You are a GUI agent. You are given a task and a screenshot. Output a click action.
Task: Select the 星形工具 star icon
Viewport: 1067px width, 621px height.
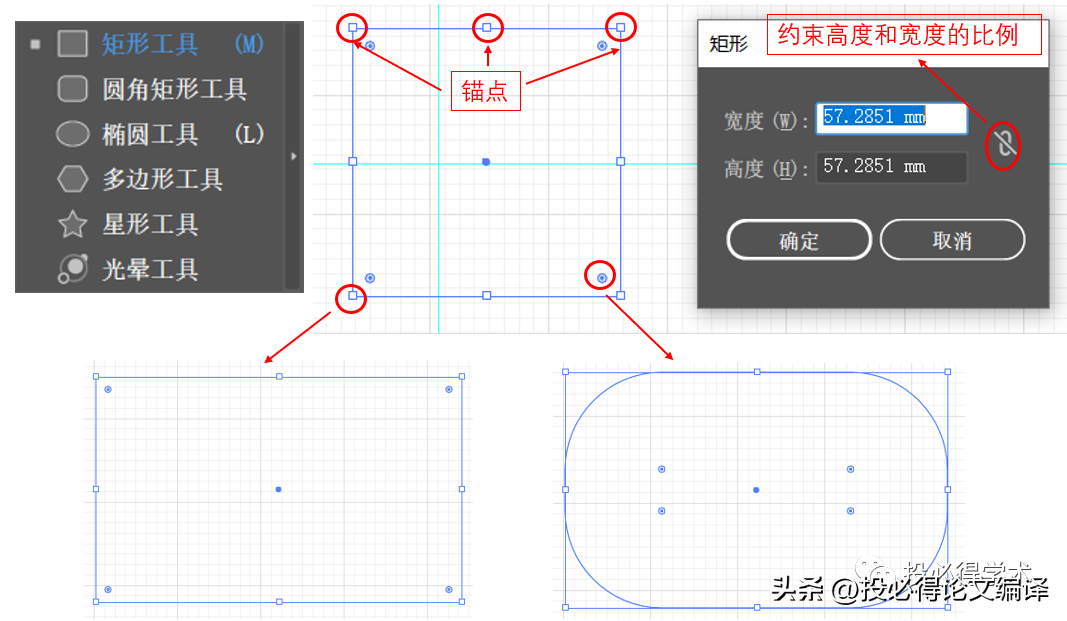72,224
